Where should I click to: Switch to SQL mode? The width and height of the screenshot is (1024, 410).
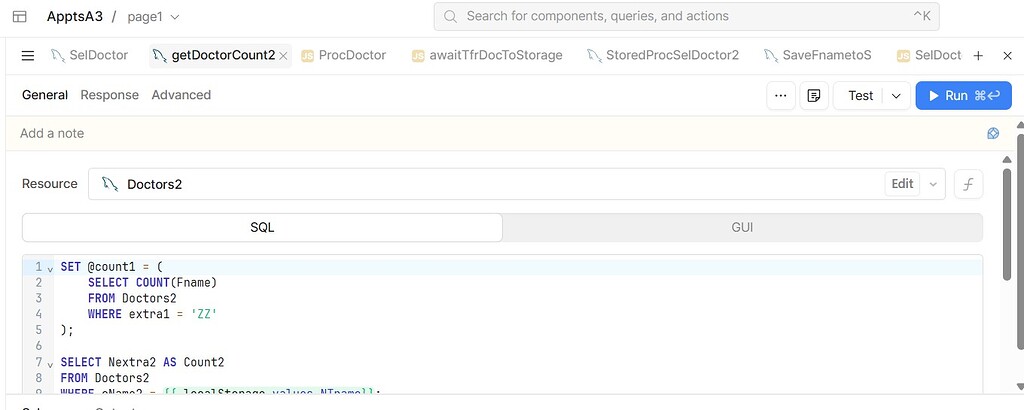point(263,228)
